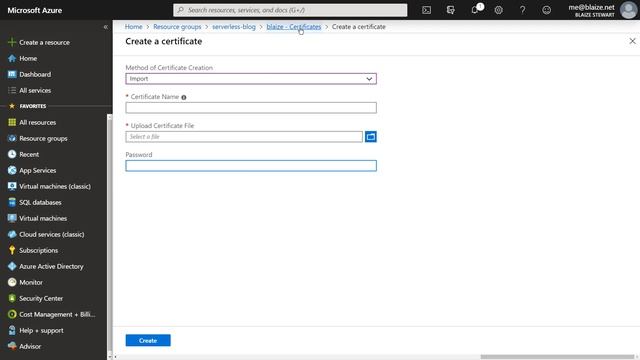Open the notifications bell
This screenshot has width=640, height=360.
(x=475, y=10)
